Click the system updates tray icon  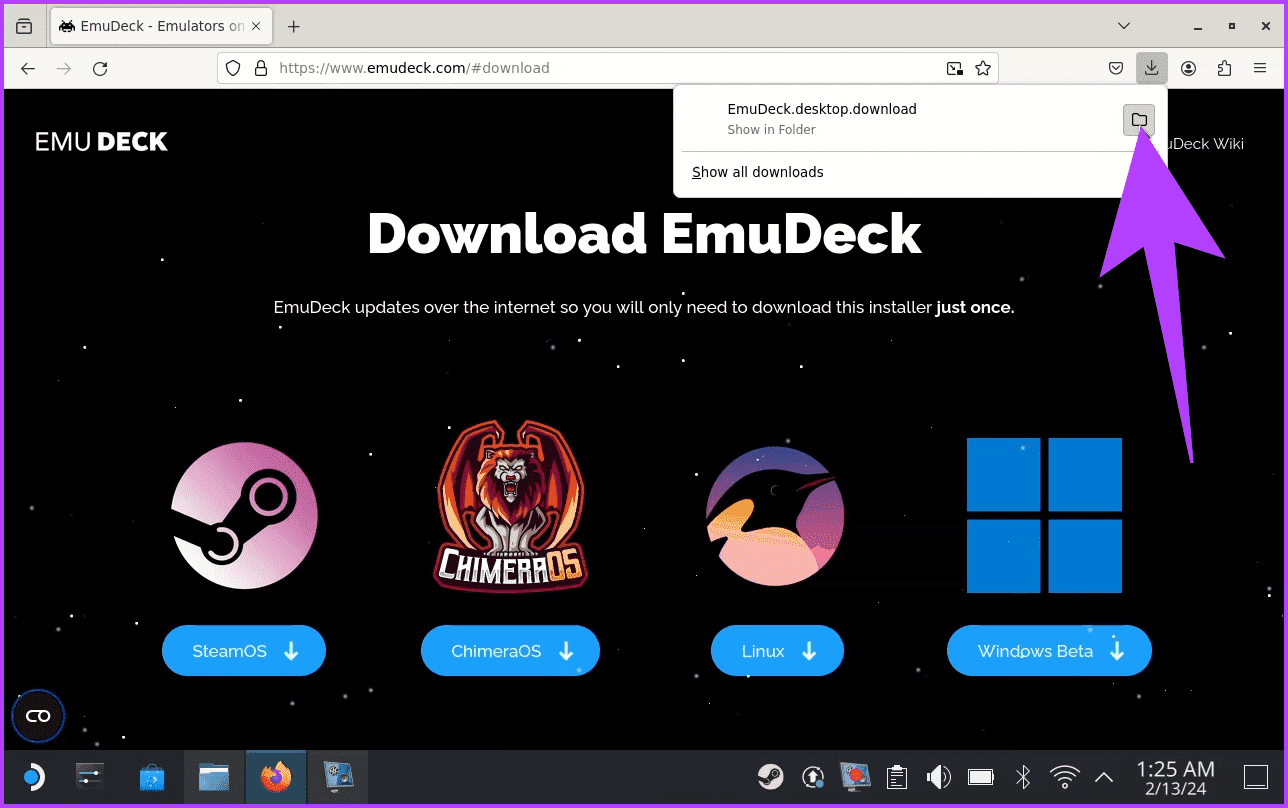click(x=813, y=777)
